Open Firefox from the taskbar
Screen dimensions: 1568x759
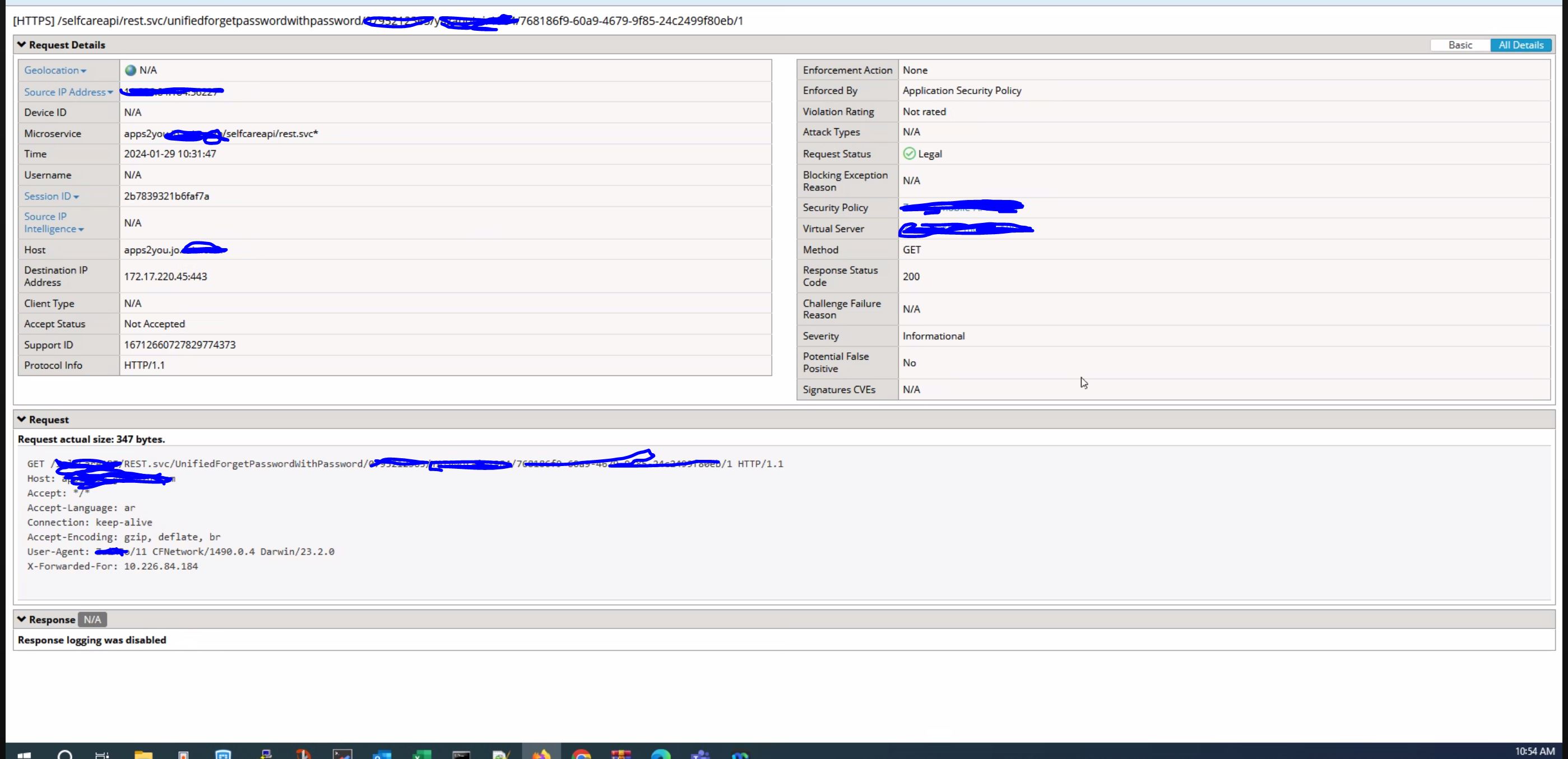[542, 753]
